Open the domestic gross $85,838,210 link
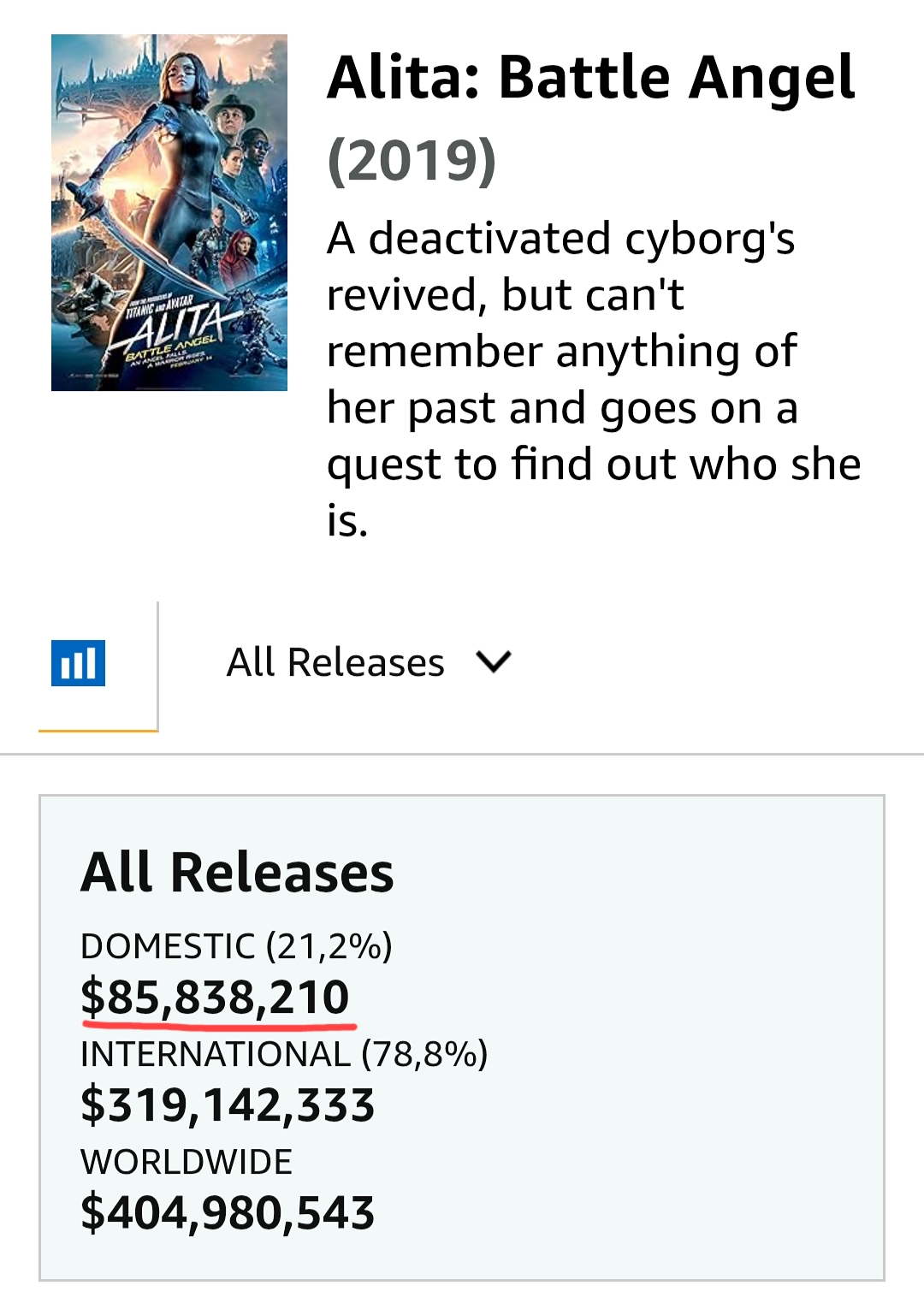Image resolution: width=924 pixels, height=1297 pixels. point(215,997)
